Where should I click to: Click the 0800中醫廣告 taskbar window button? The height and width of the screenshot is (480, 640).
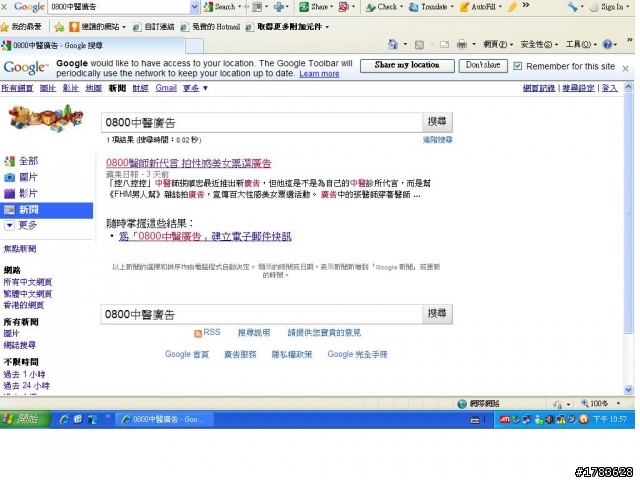(164, 420)
